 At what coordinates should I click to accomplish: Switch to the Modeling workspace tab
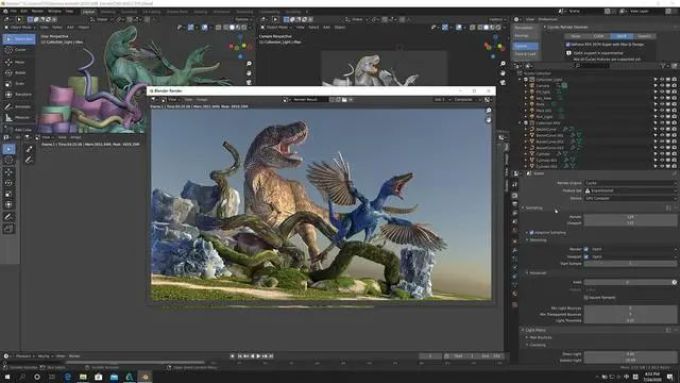(108, 12)
